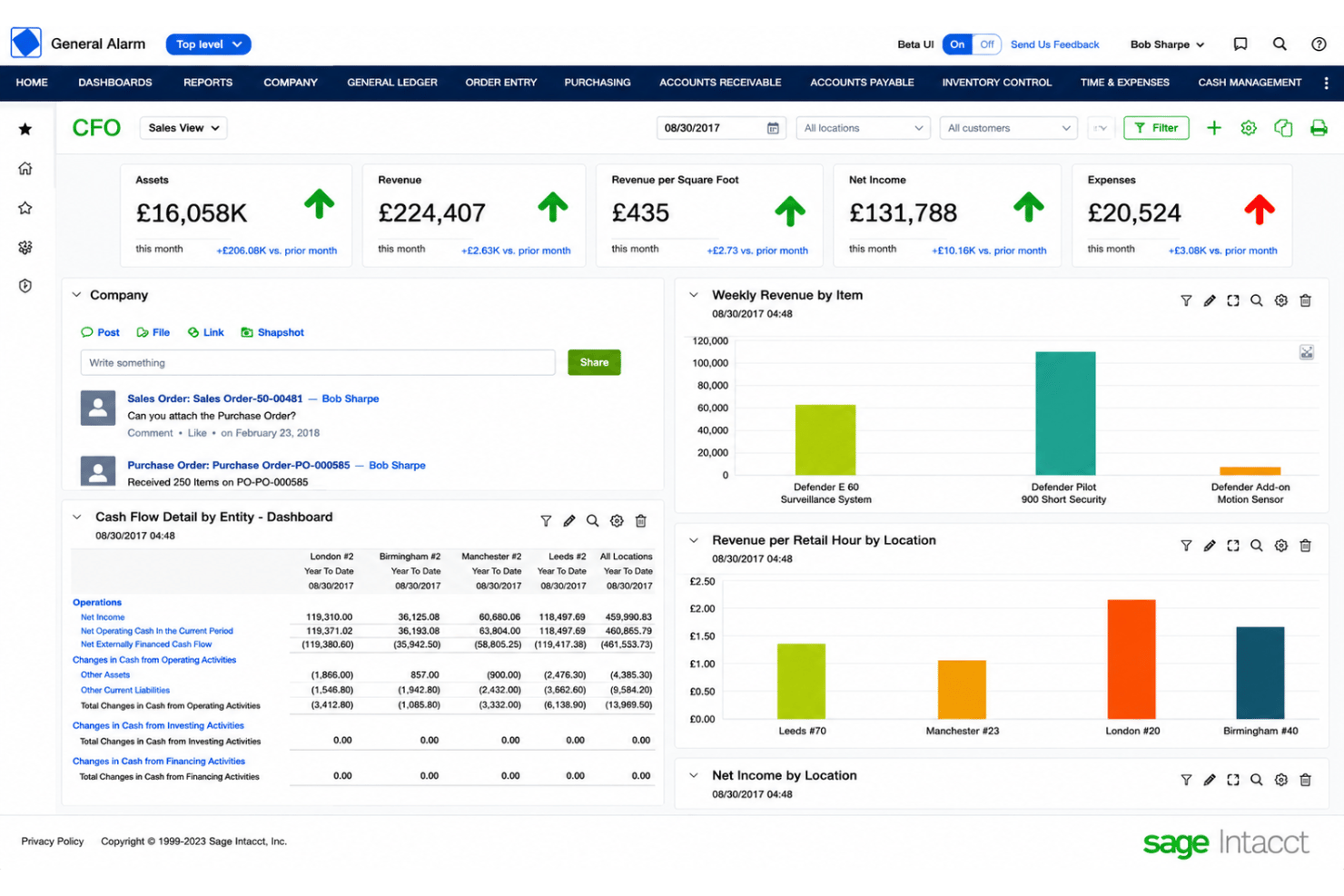Click the green copy dashboard icon
Viewport: 1344px width, 896px height.
[1283, 128]
